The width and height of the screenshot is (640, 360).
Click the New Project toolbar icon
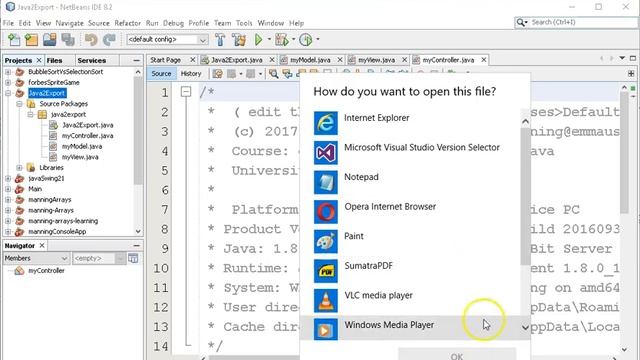click(x=31, y=40)
